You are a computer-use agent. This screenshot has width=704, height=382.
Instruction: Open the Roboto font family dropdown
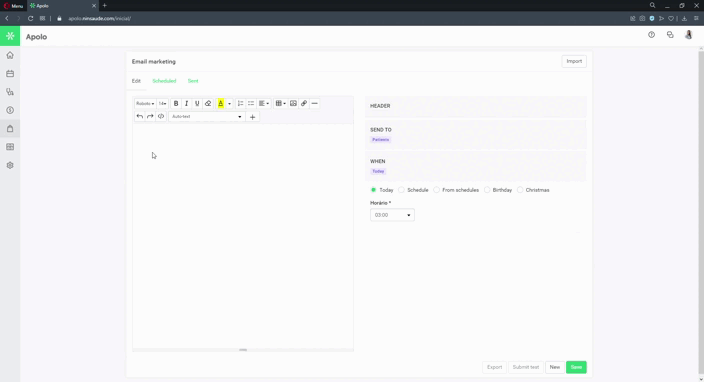click(x=145, y=104)
